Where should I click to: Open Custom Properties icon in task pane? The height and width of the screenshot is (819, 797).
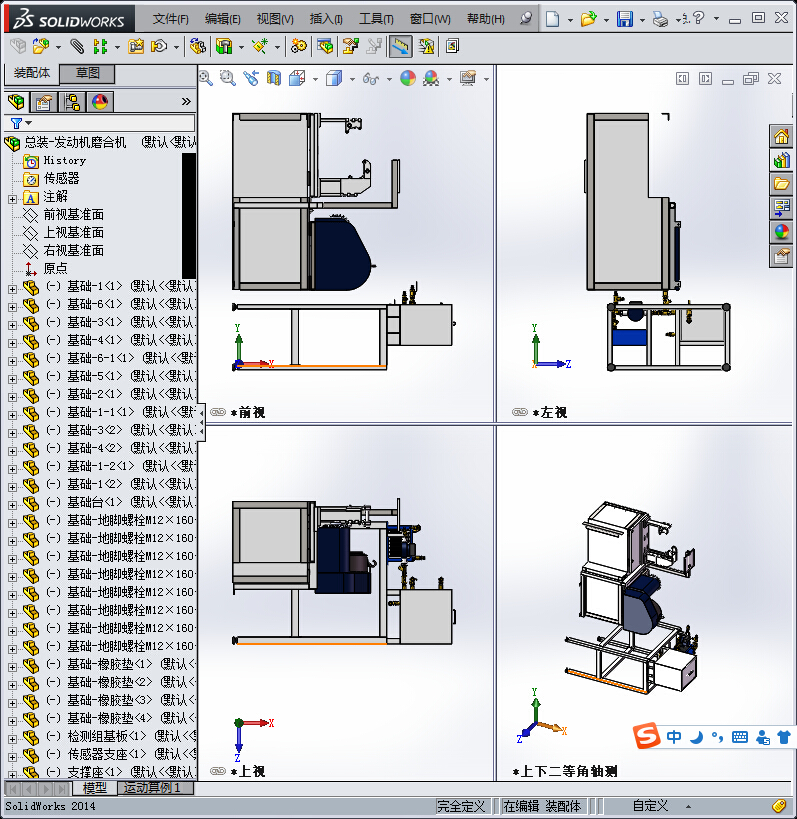click(781, 256)
